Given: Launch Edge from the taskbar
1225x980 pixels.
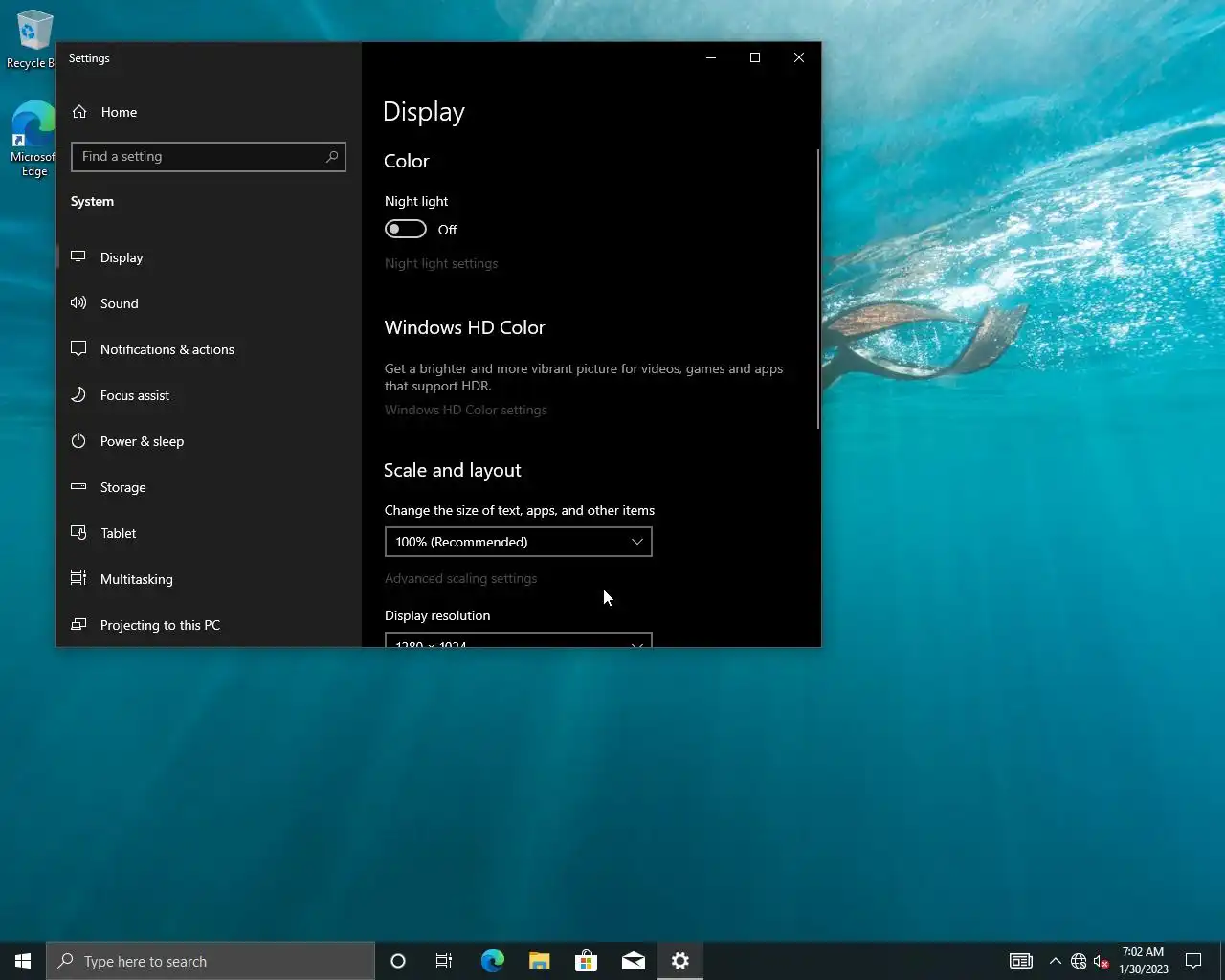Looking at the screenshot, I should [x=492, y=961].
